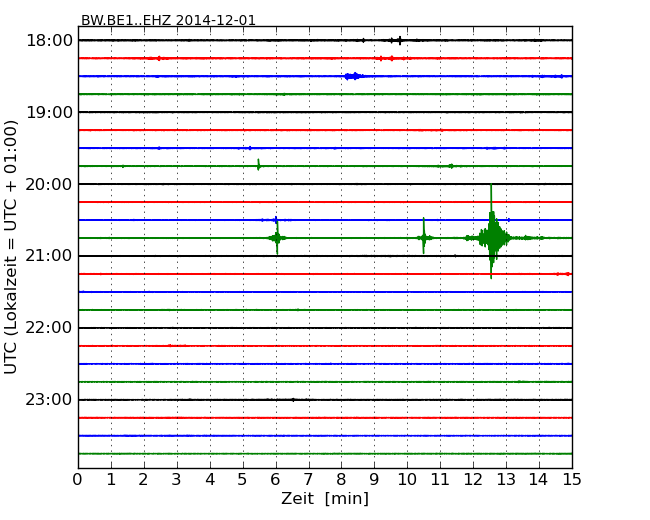Image resolution: width=650 pixels, height=520 pixels.
Task: Click x-axis tick label 10
Action: [407, 479]
